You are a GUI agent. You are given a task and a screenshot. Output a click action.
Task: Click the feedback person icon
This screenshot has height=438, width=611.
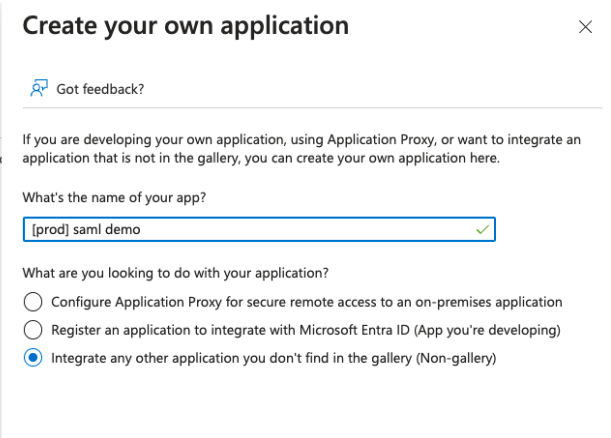(x=37, y=89)
